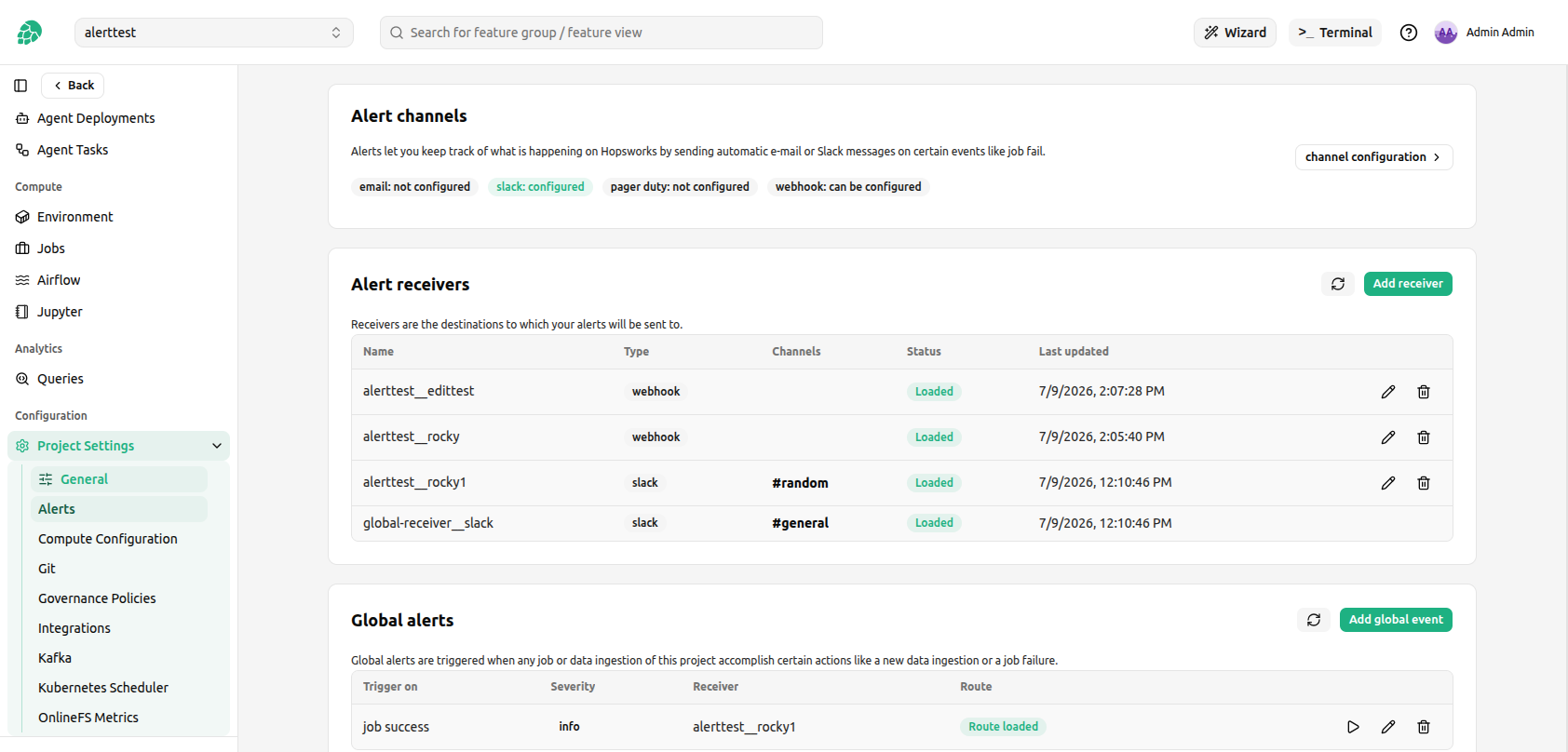
Task: Open Git settings
Action: (47, 569)
